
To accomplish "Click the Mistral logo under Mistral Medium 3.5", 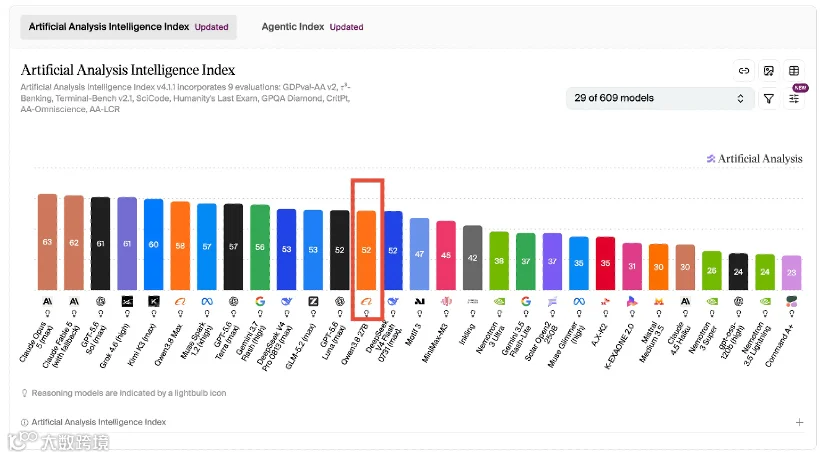I will click(658, 301).
